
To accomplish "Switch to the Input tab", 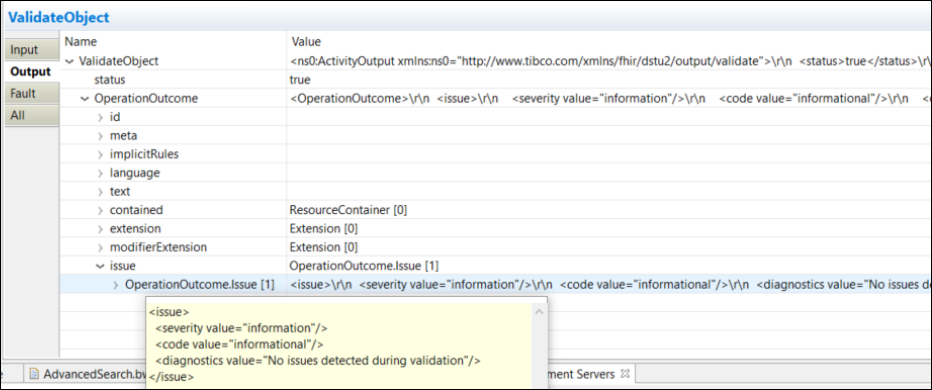I will click(30, 50).
